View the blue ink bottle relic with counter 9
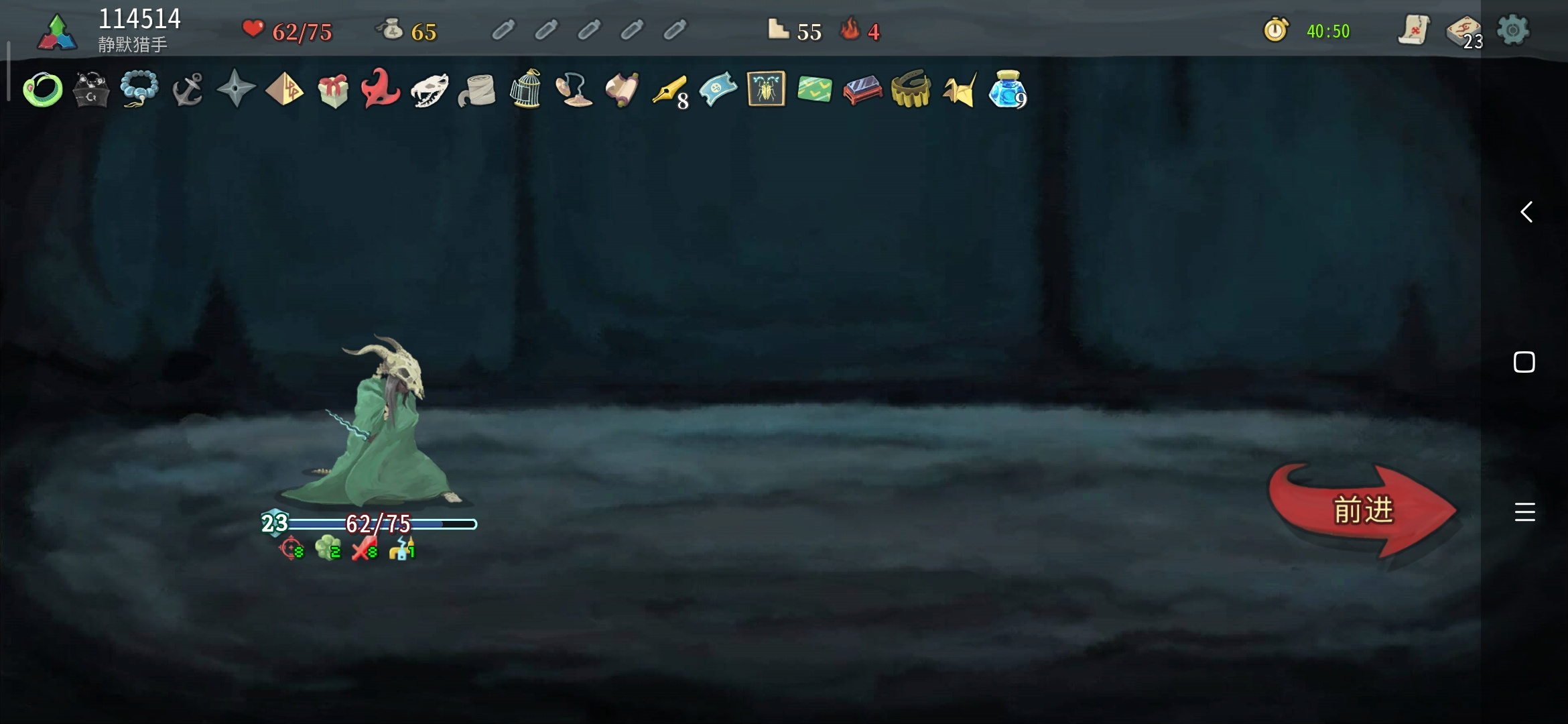This screenshot has width=1568, height=724. tap(1007, 90)
